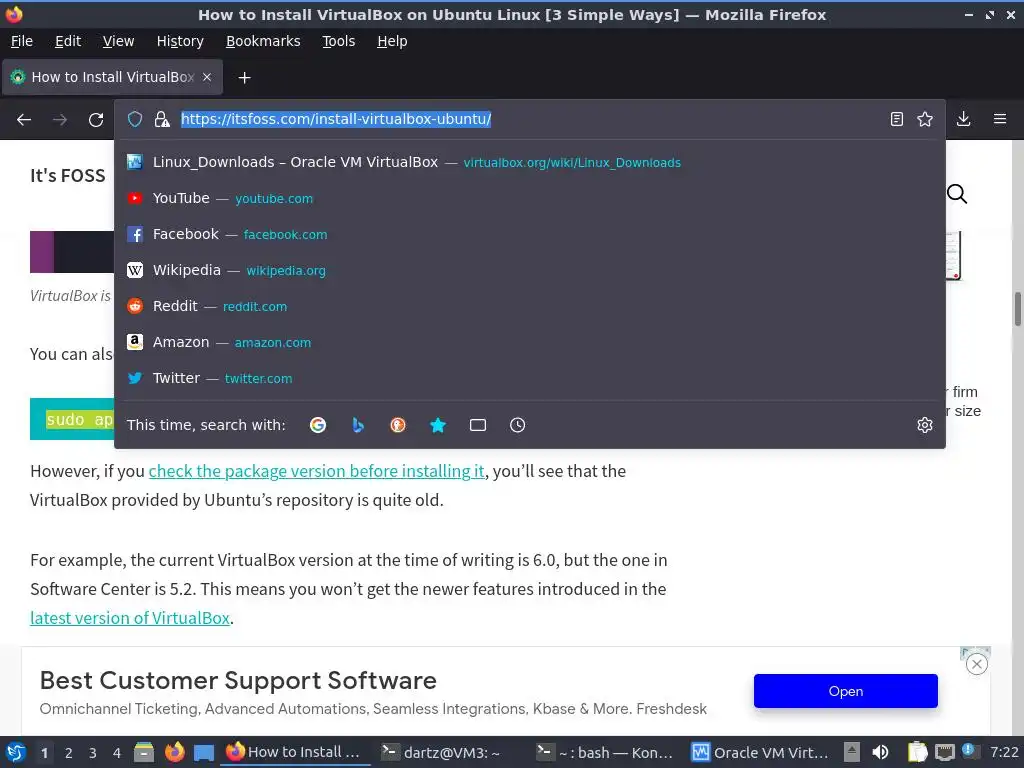Image resolution: width=1024 pixels, height=768 pixels.
Task: Click the Best Customer Support Software ad title
Action: point(238,680)
